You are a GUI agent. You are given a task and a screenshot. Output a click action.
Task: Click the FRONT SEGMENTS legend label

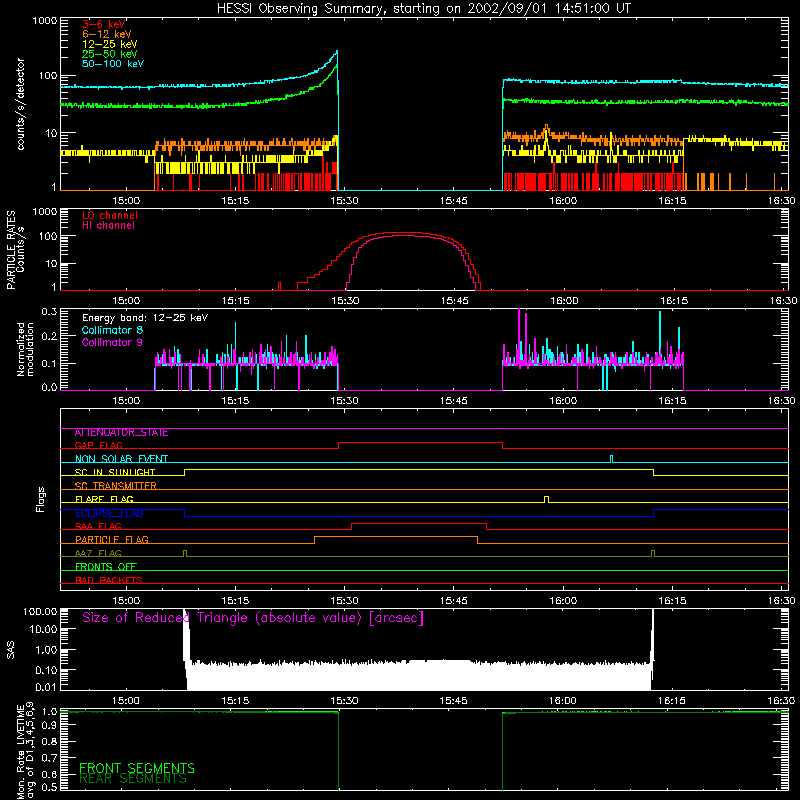[137, 768]
